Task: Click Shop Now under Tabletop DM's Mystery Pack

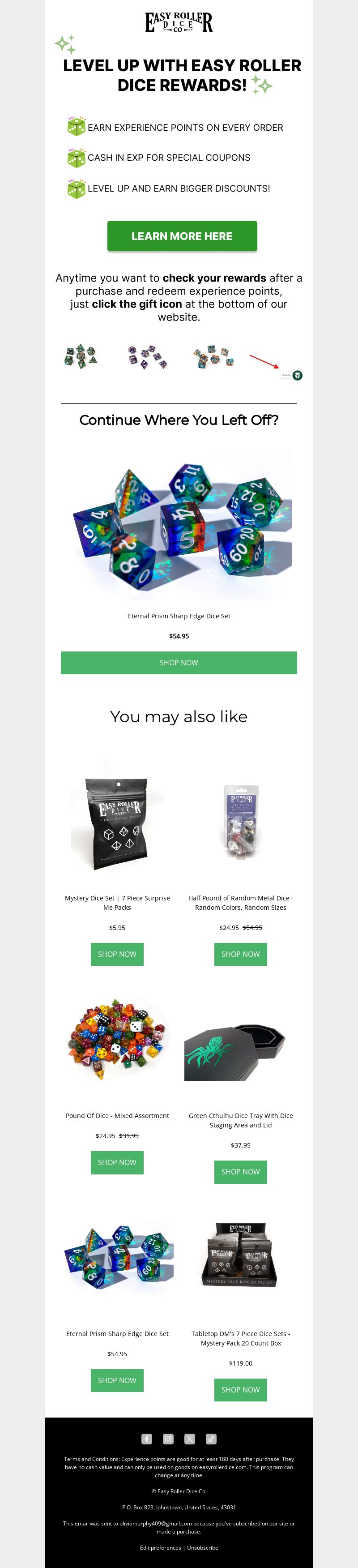Action: pyautogui.click(x=240, y=1390)
